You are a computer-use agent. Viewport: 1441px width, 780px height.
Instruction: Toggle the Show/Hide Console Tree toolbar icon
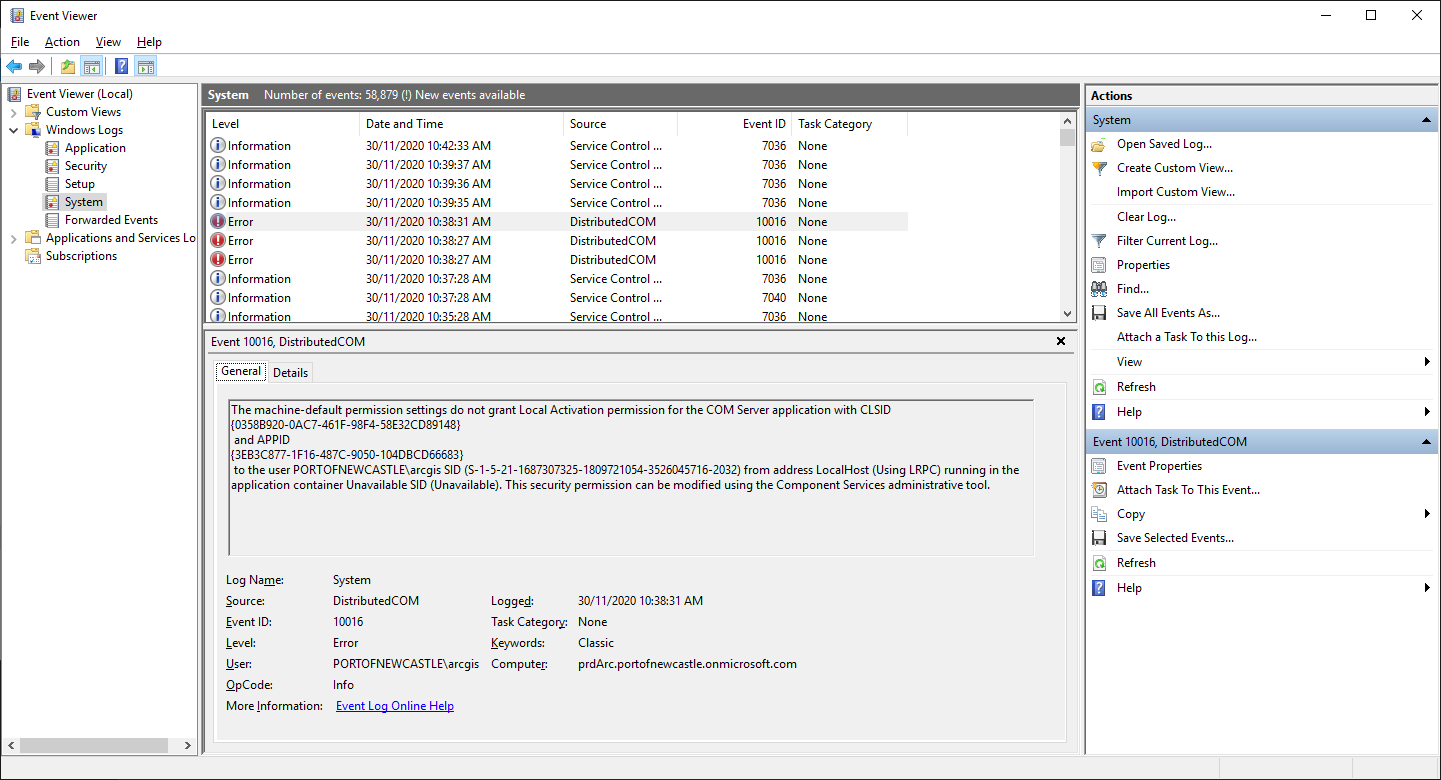click(x=91, y=66)
